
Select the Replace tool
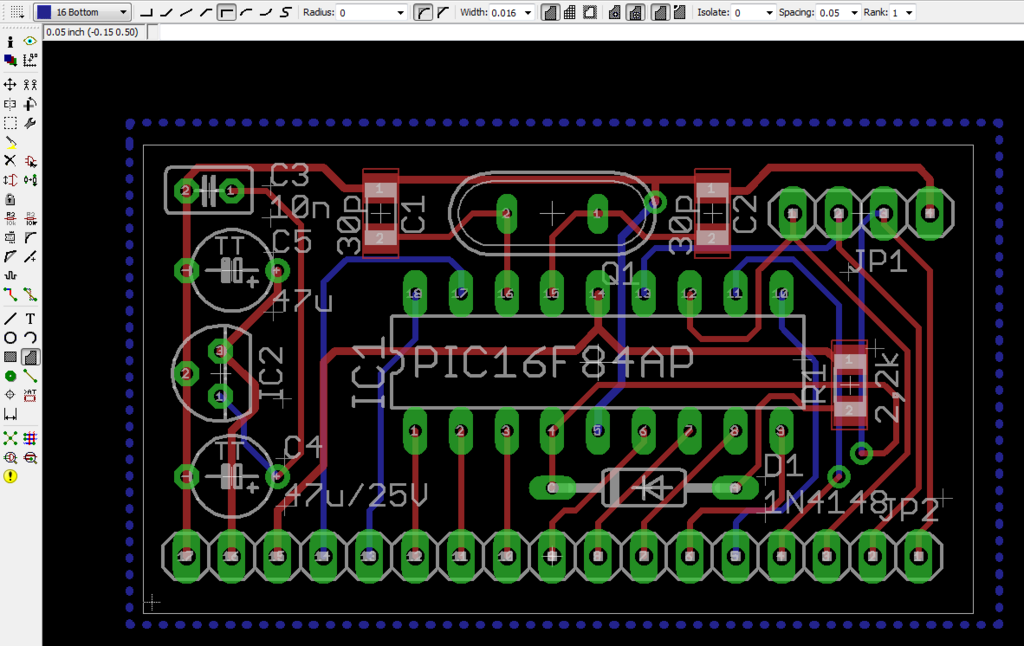tap(30, 180)
